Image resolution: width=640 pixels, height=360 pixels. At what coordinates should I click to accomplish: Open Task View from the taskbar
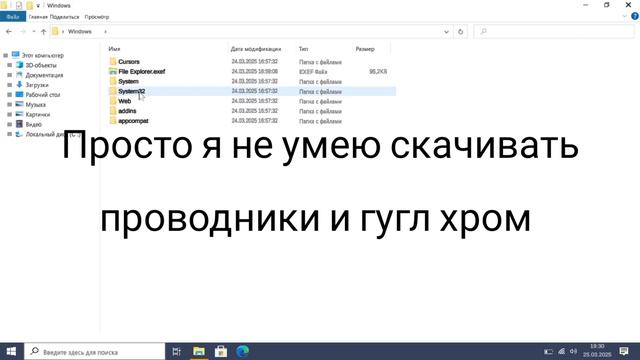(x=176, y=351)
